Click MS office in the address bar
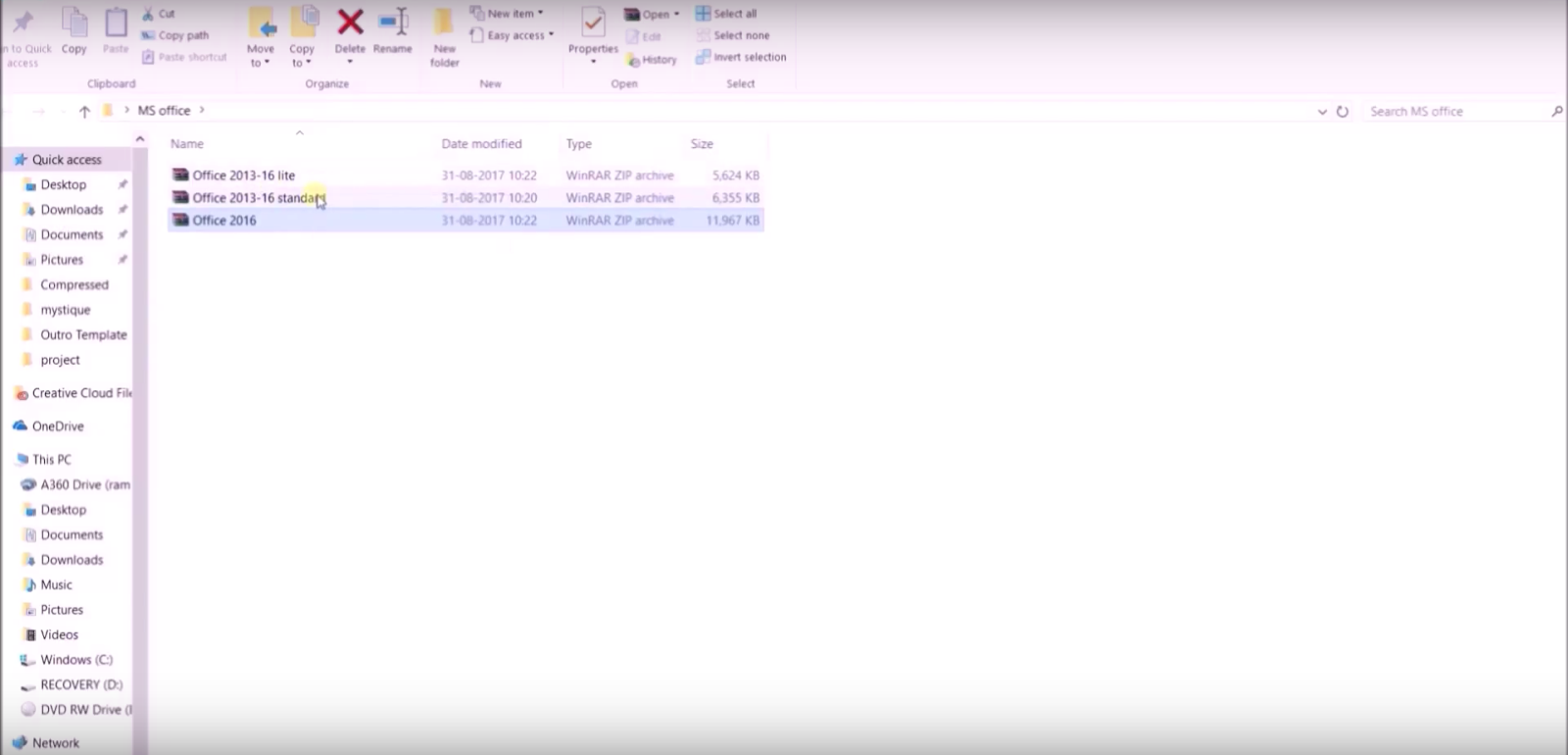The image size is (1568, 755). (164, 111)
